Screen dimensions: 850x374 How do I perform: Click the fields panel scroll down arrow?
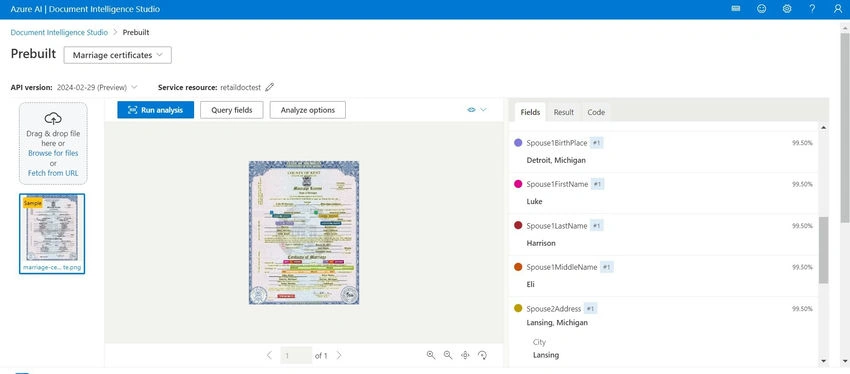click(823, 361)
